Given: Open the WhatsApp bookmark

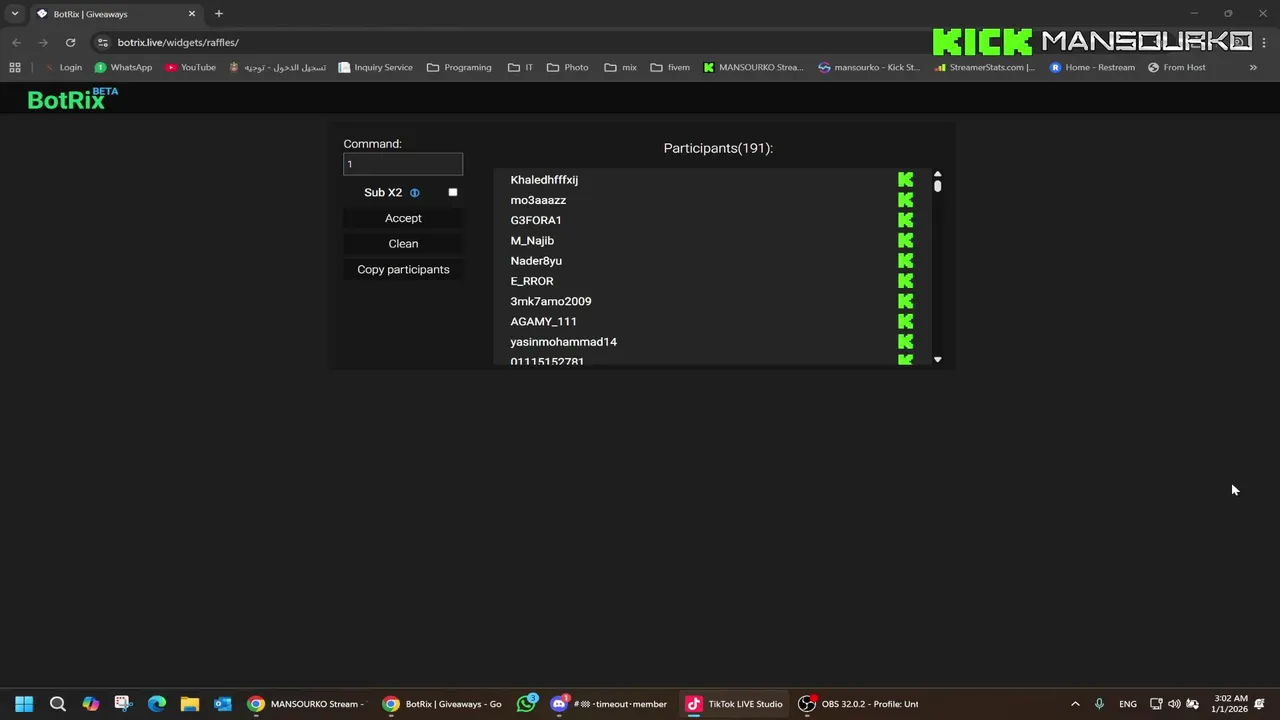Looking at the screenshot, I should tap(123, 67).
